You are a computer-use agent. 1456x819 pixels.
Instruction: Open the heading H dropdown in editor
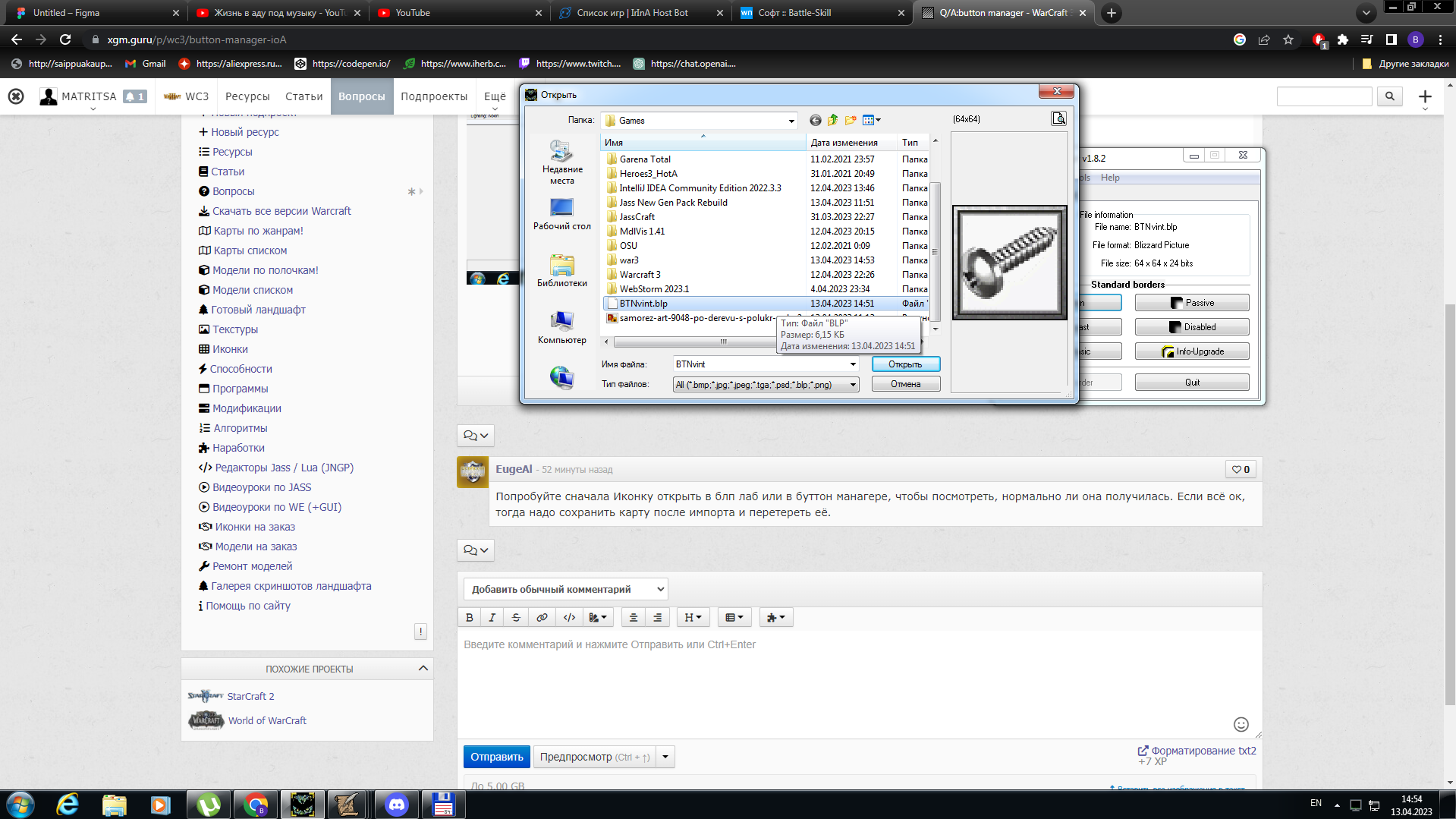[693, 618]
